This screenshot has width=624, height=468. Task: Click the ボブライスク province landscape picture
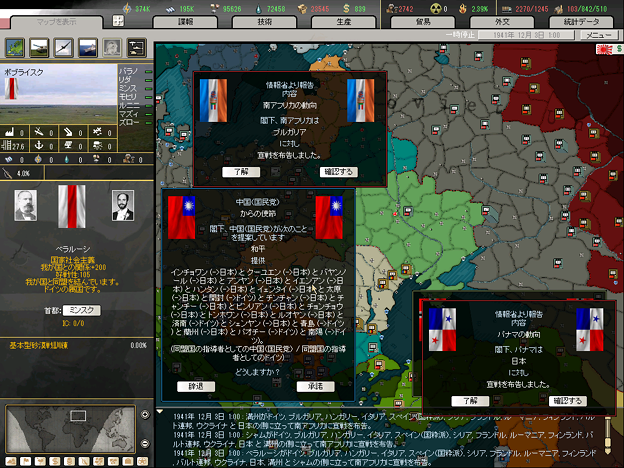click(58, 94)
